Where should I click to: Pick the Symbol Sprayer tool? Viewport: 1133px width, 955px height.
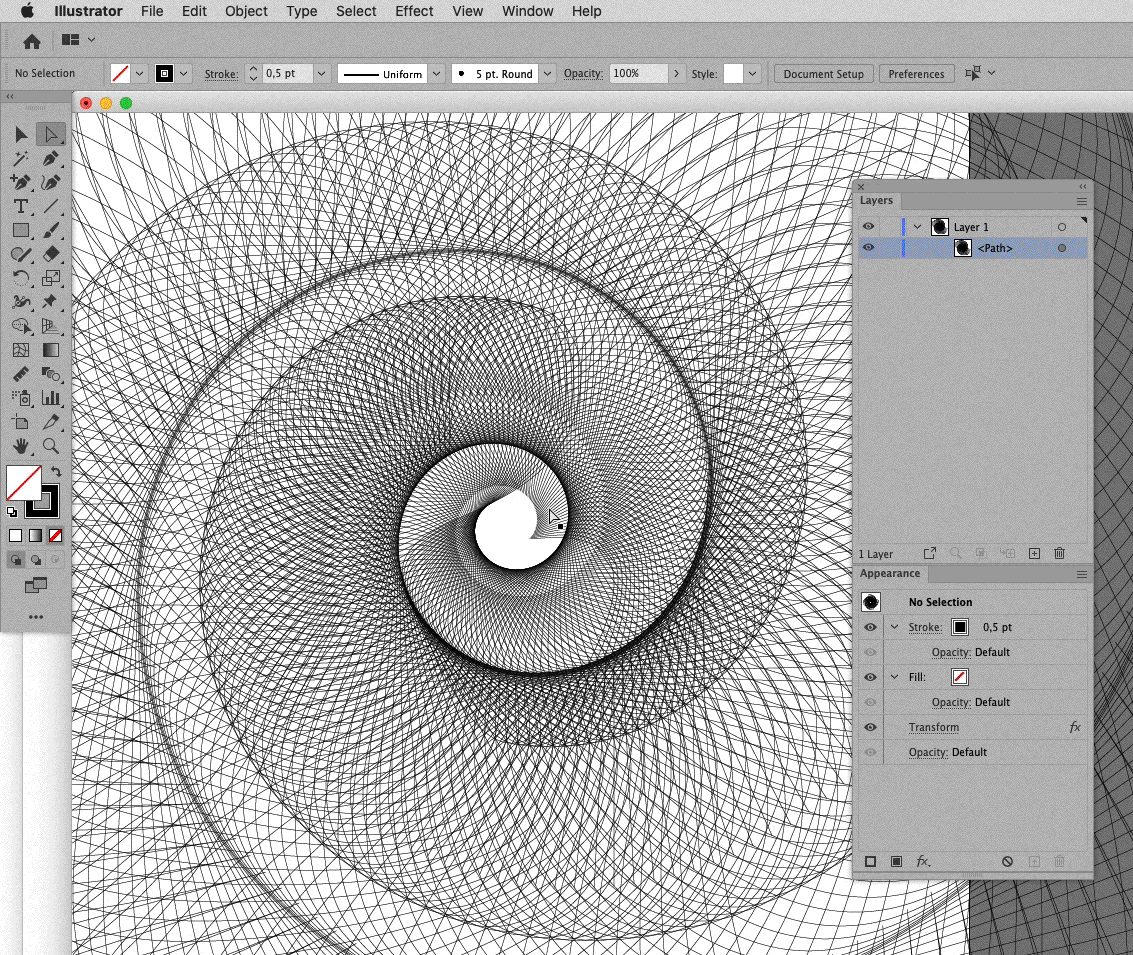point(21,398)
